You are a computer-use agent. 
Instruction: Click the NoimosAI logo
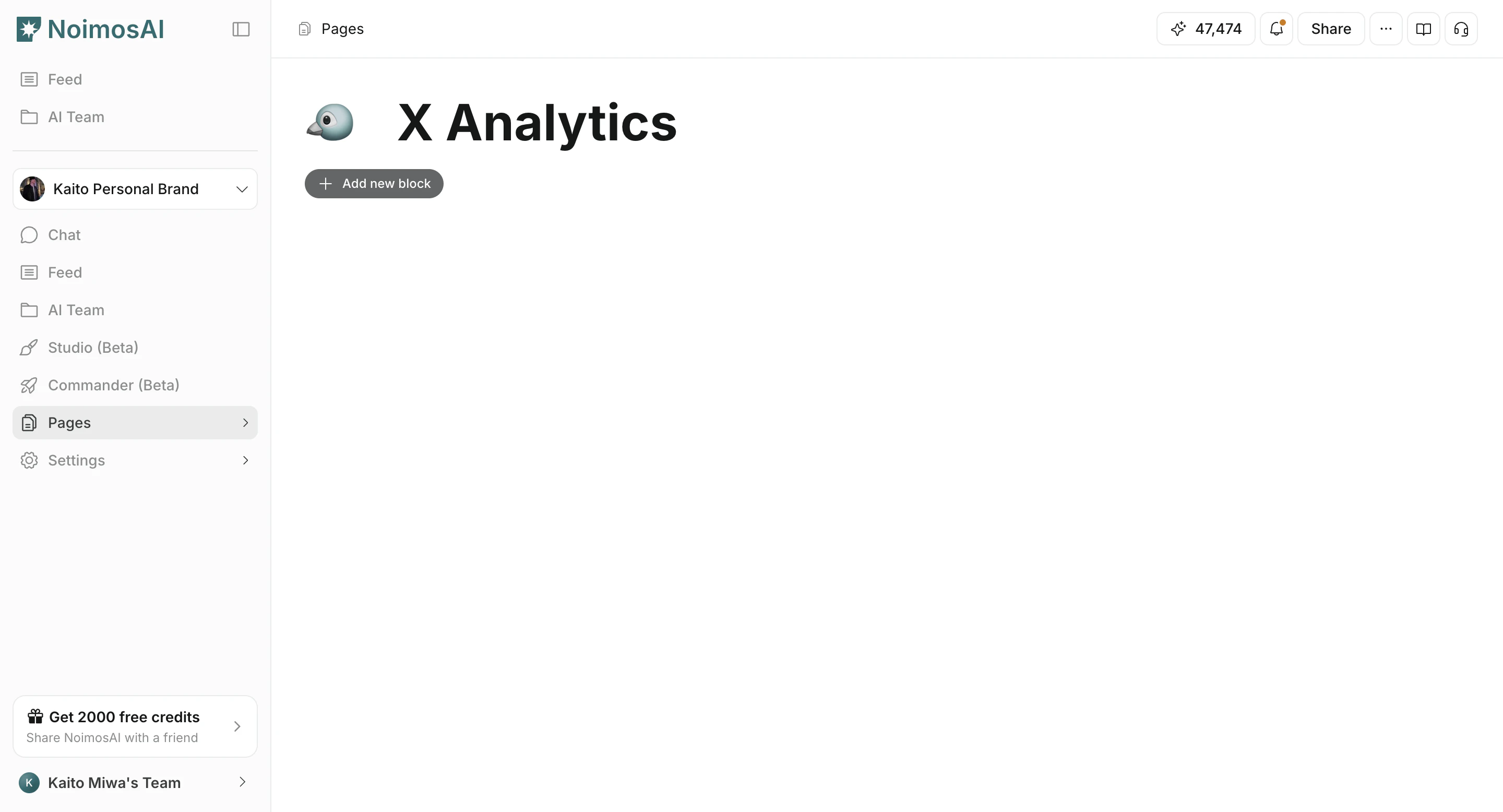click(89, 29)
